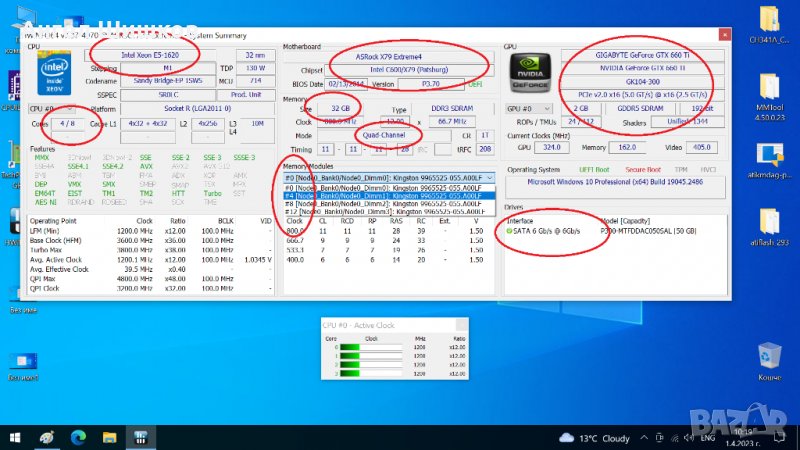Viewport: 800px width, 450px height.
Task: Click the NVIDIA GeForce logo
Action: [529, 72]
